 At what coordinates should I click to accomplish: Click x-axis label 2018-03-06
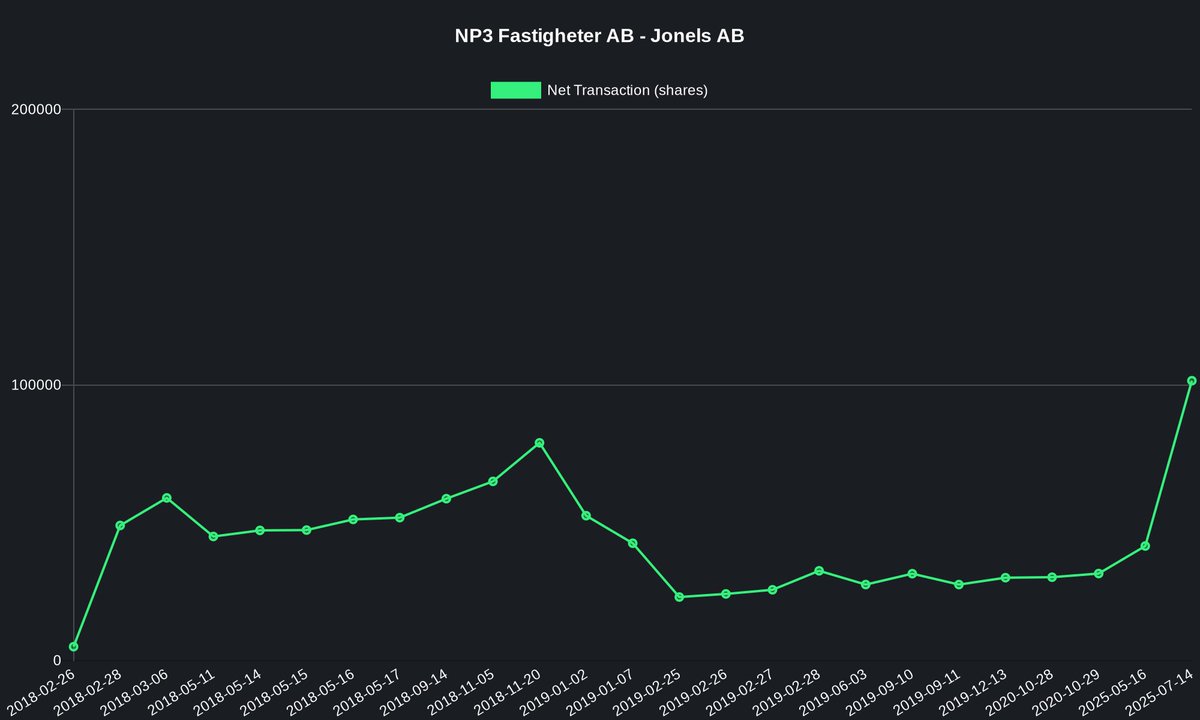click(x=136, y=693)
